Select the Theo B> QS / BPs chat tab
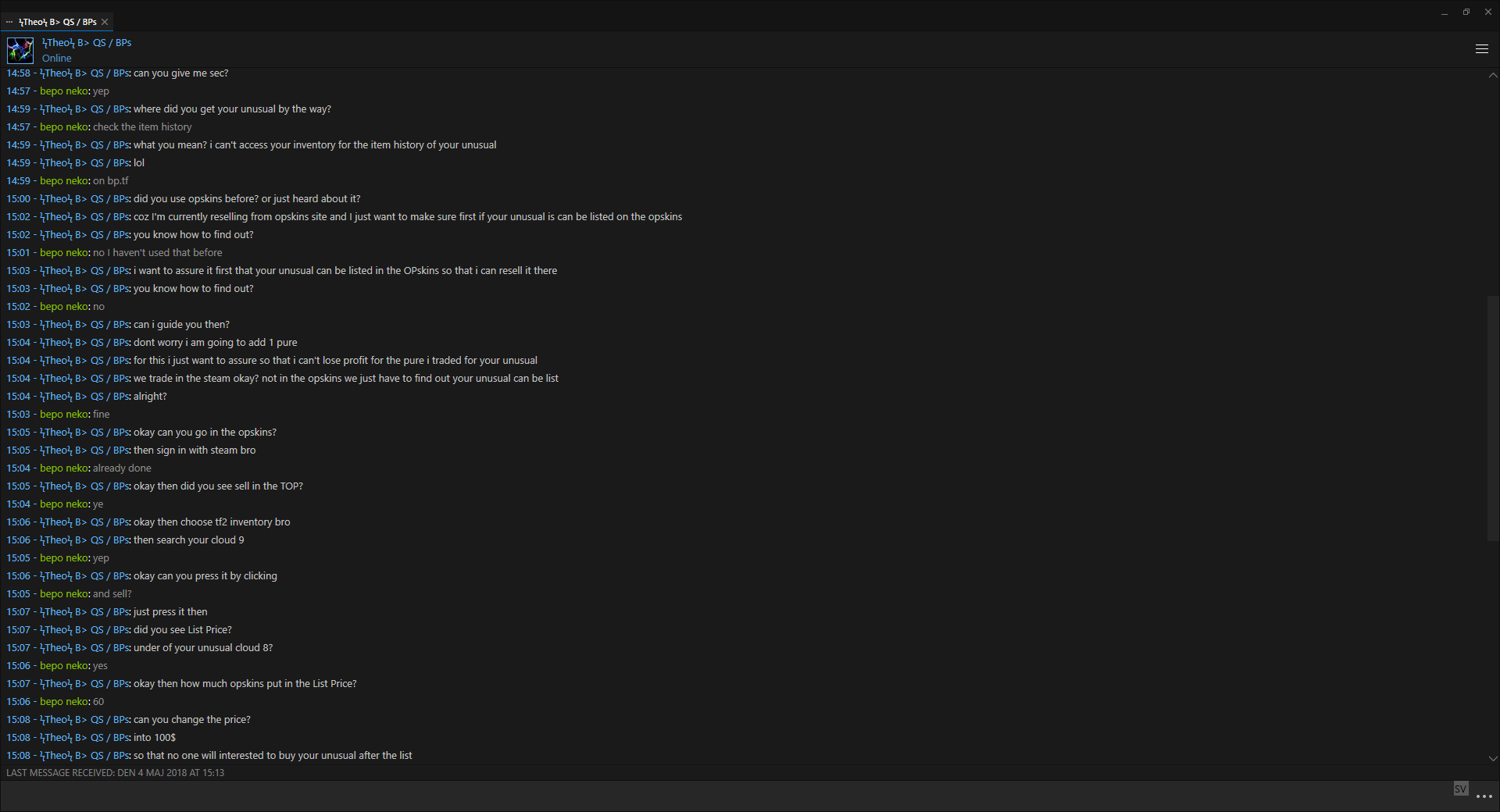Screen dimensions: 1500x812 coord(58,22)
